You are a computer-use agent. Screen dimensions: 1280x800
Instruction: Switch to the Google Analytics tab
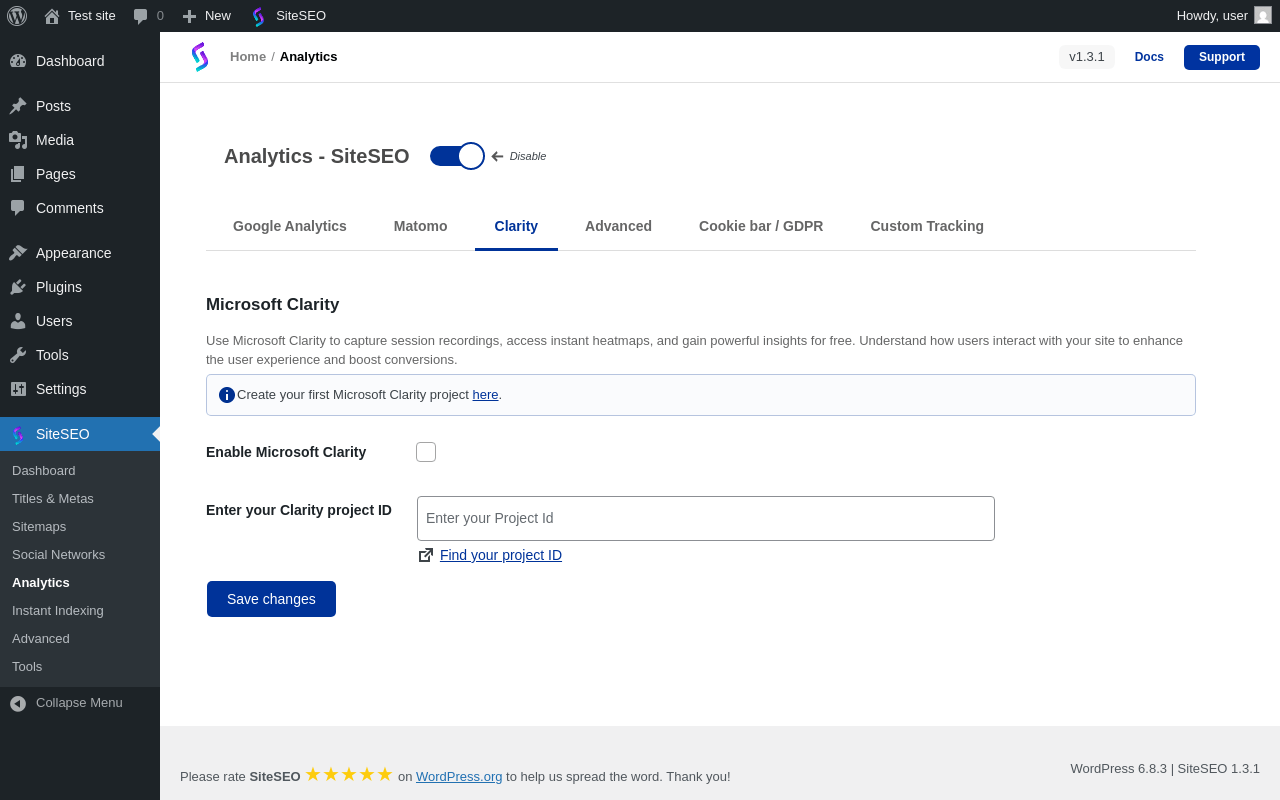[x=290, y=226]
